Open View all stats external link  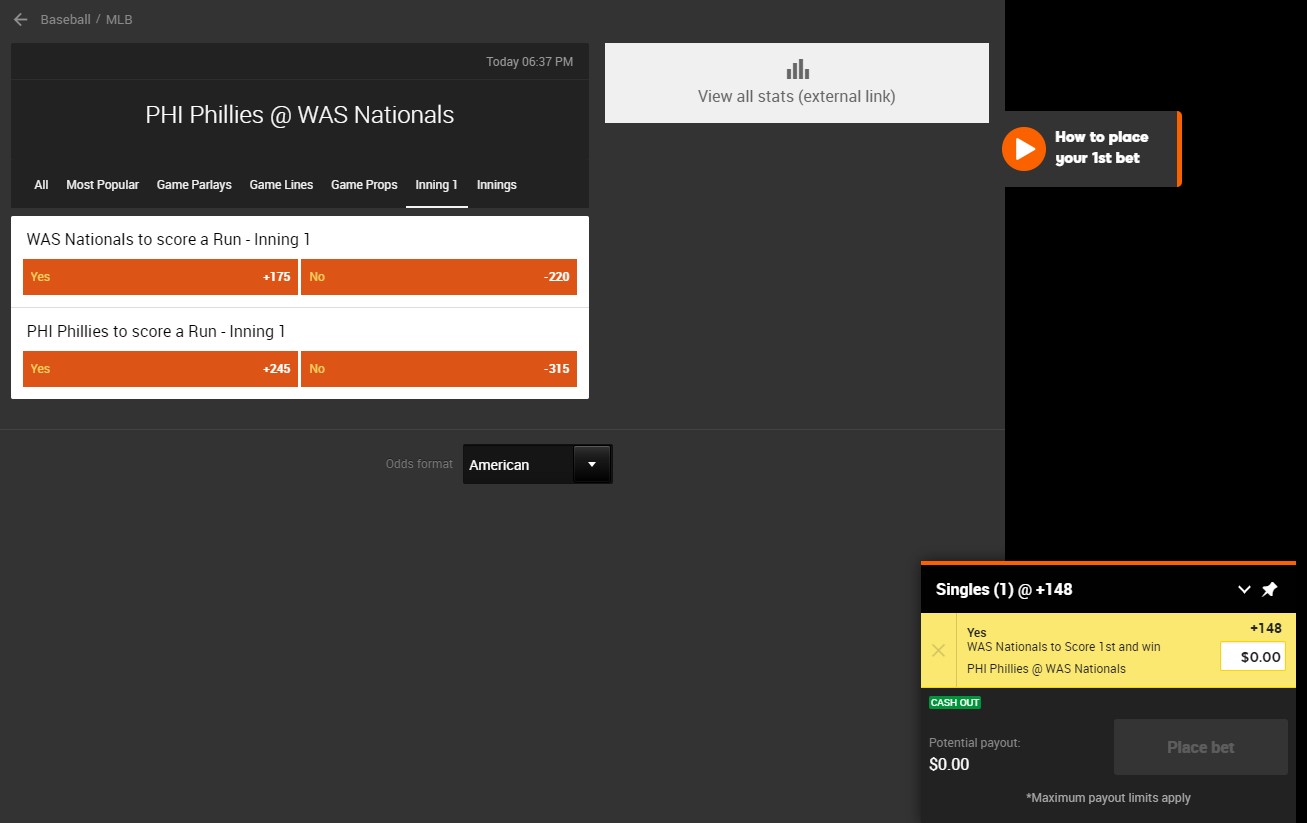coord(797,83)
